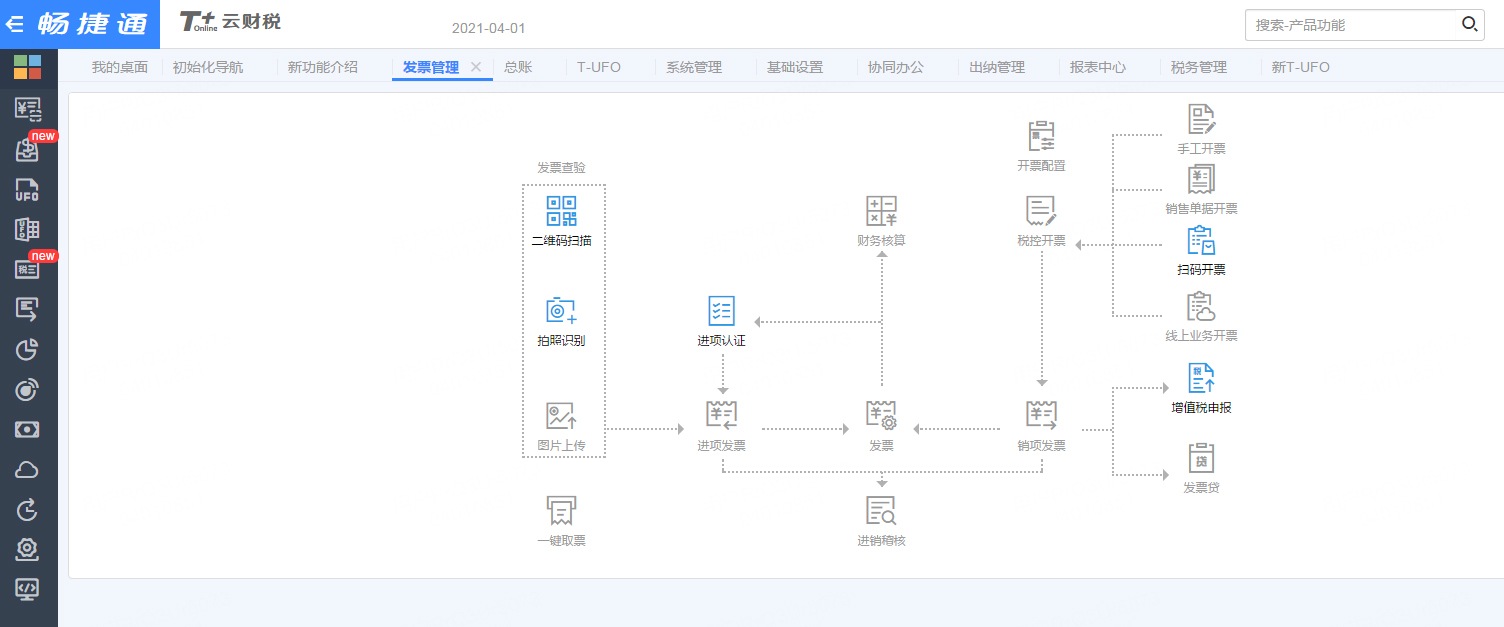Open the 进销稽核 audit icon

coord(881,511)
